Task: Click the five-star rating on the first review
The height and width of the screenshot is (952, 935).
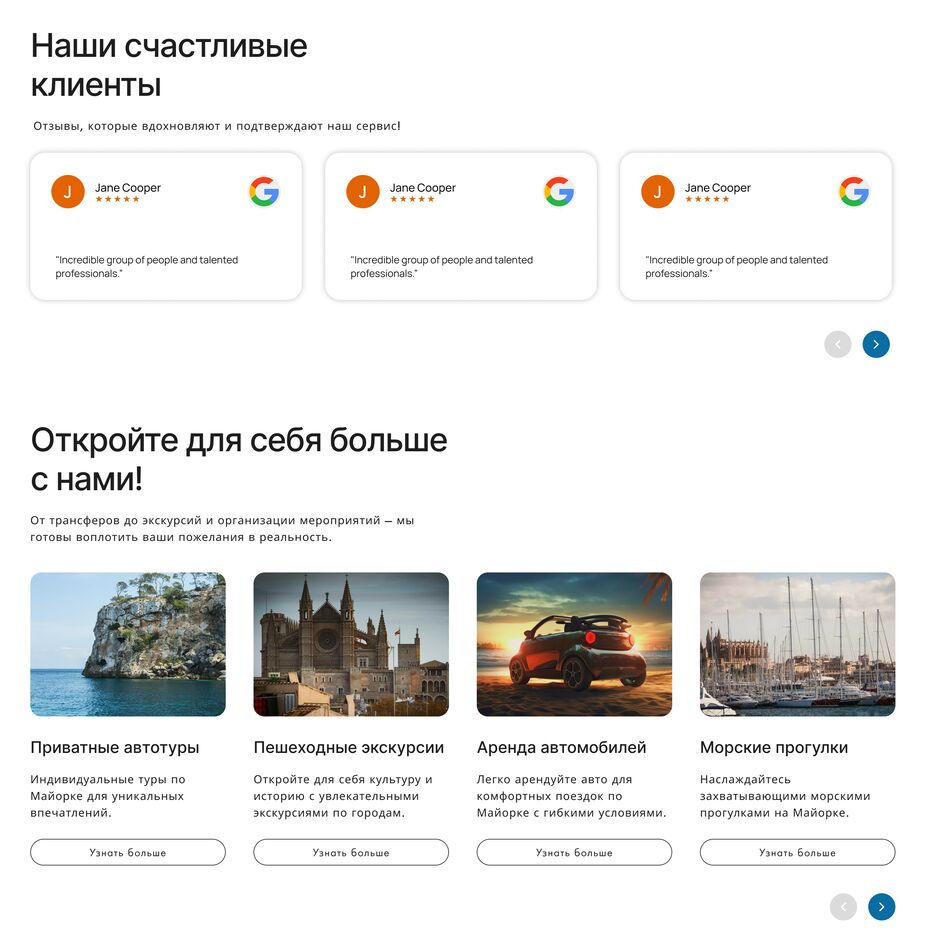Action: 119,199
